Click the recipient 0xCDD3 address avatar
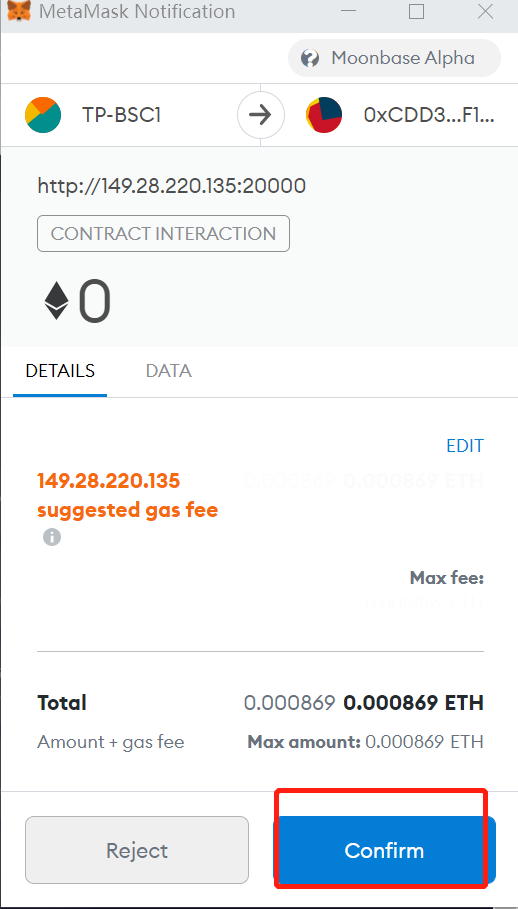Viewport: 518px width, 909px height. (x=324, y=115)
